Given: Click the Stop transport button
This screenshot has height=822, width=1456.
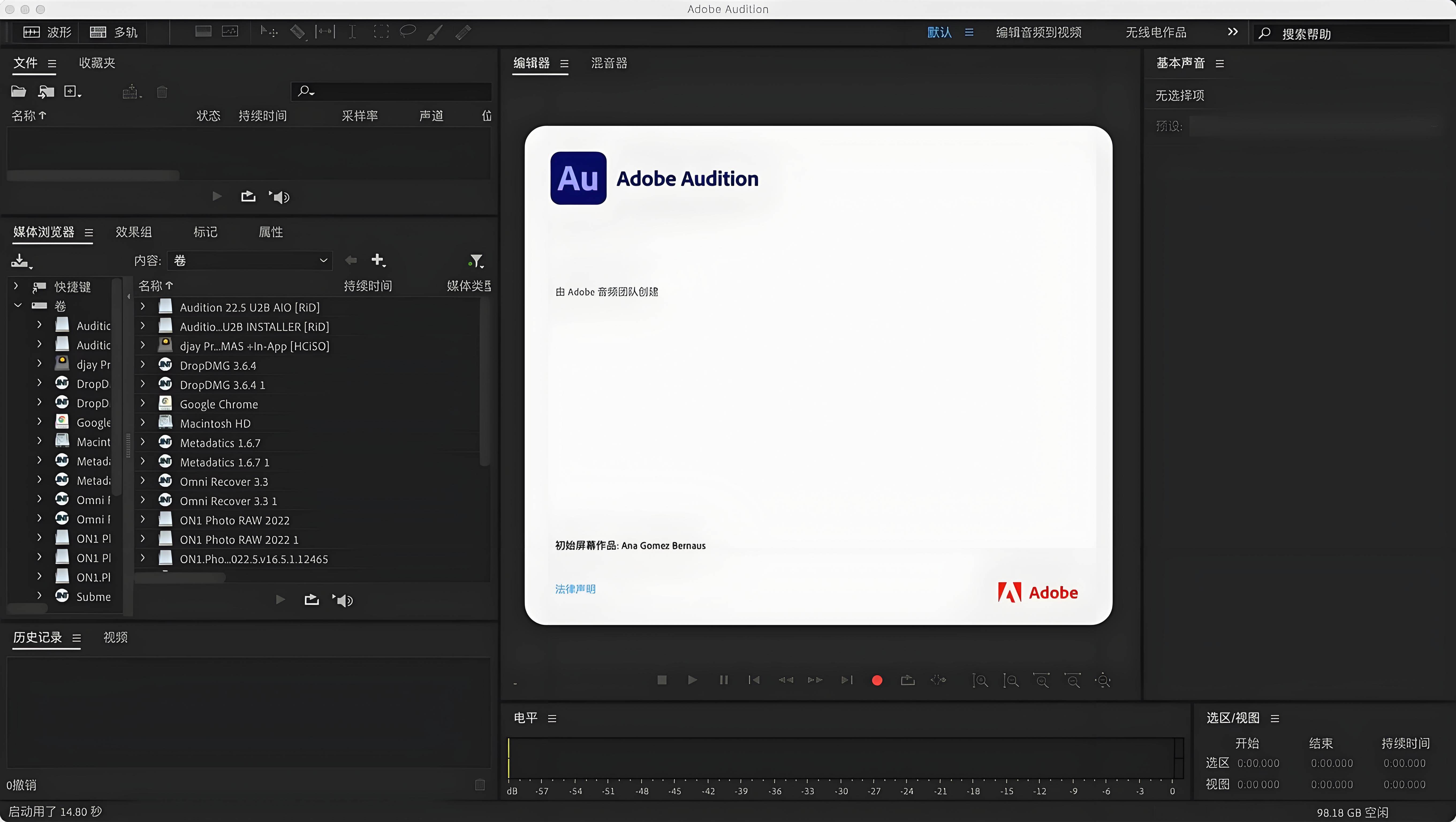Looking at the screenshot, I should [x=662, y=680].
